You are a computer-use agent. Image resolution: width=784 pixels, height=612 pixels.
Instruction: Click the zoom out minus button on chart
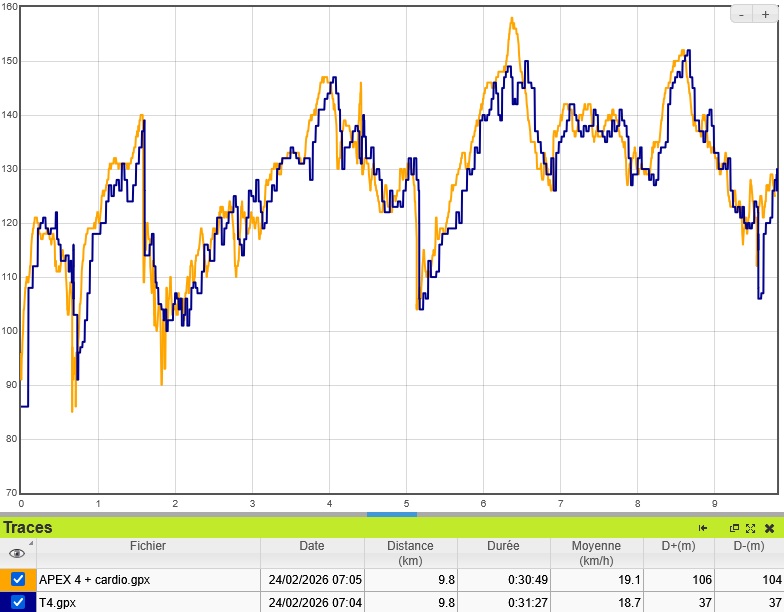click(741, 14)
